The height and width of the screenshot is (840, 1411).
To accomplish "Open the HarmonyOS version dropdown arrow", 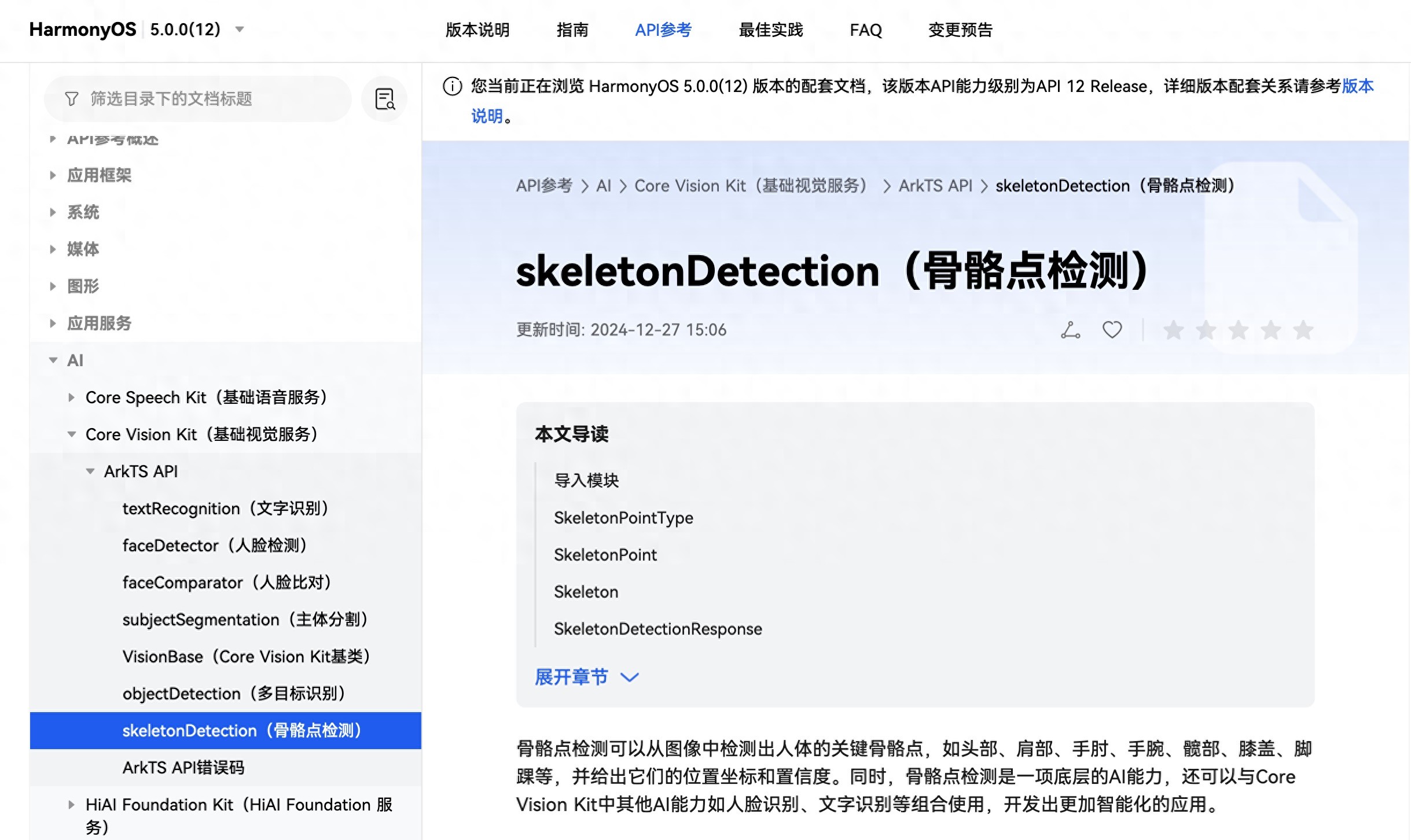I will [x=240, y=30].
